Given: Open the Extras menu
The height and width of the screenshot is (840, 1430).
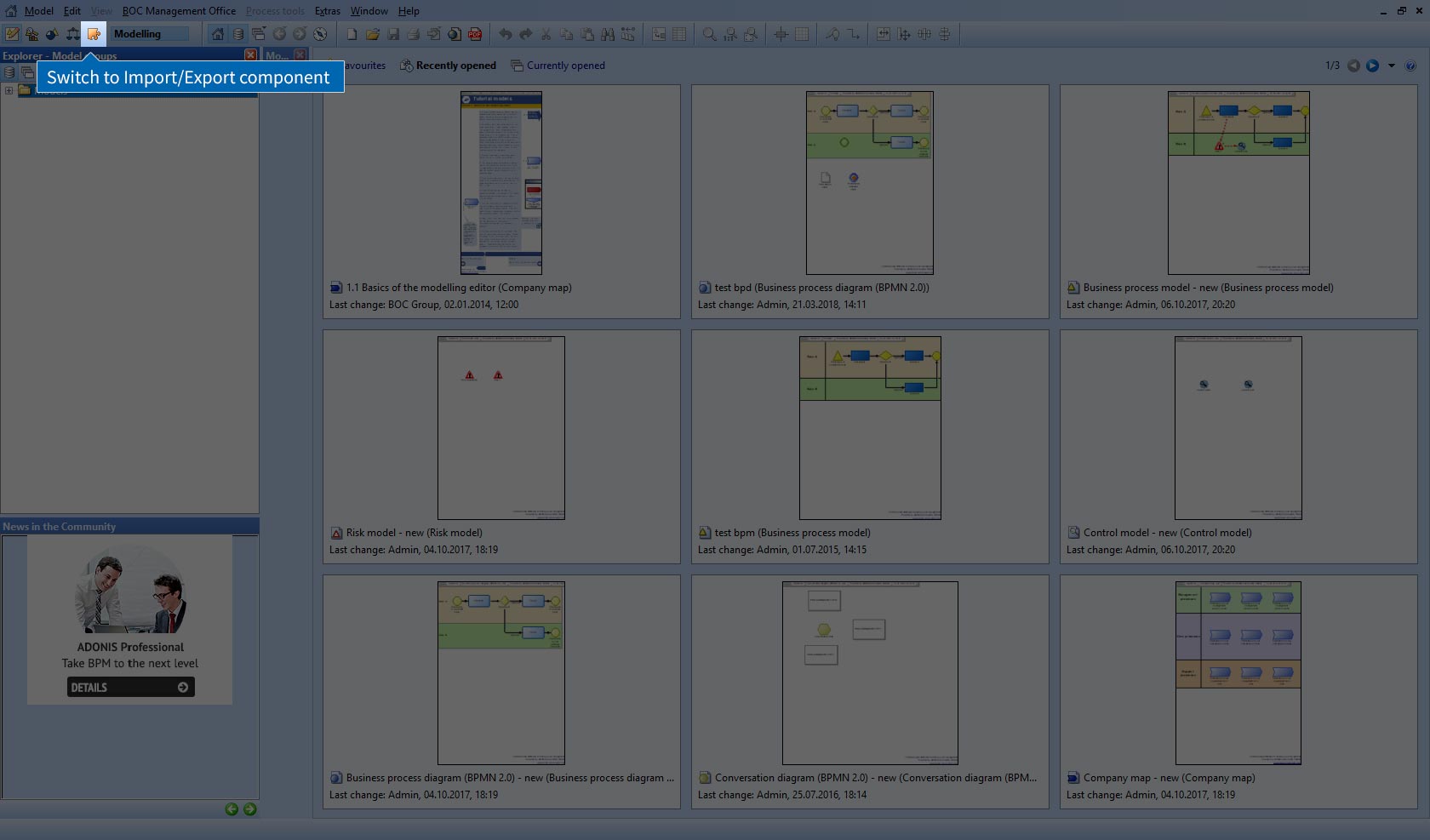Looking at the screenshot, I should click(327, 11).
